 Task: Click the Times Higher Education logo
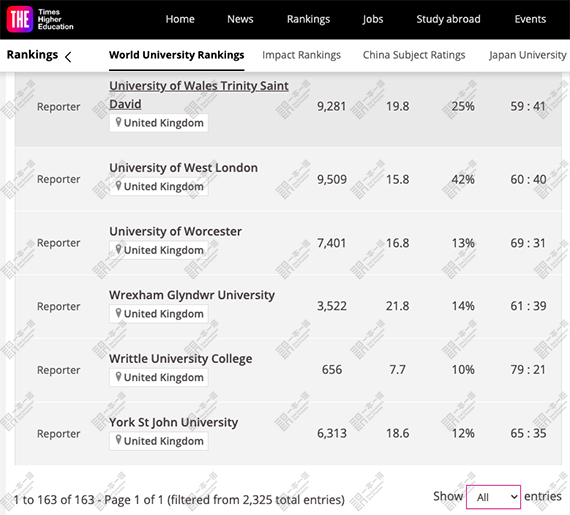coord(40,19)
